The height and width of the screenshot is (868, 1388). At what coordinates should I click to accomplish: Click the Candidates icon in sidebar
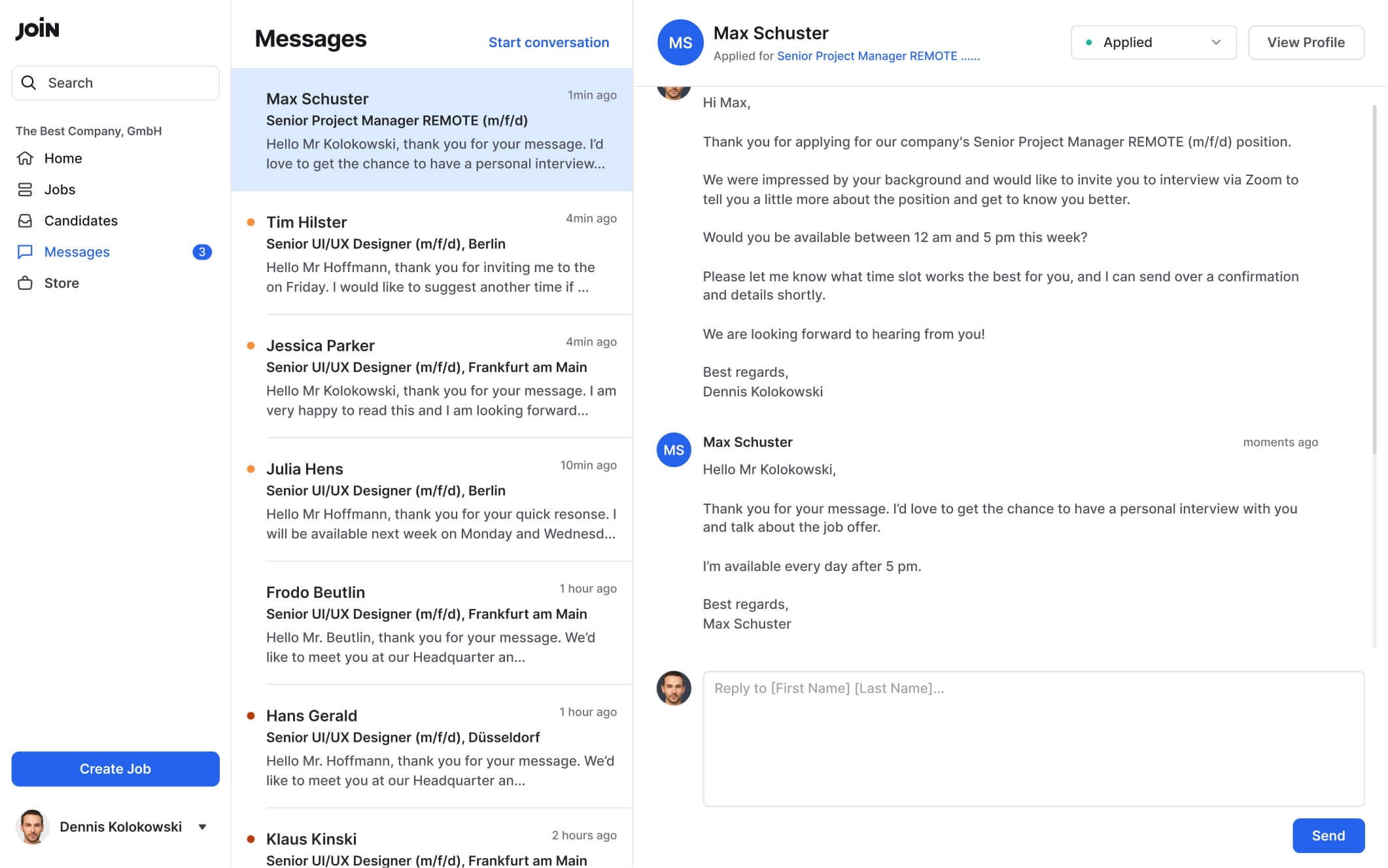(x=27, y=220)
